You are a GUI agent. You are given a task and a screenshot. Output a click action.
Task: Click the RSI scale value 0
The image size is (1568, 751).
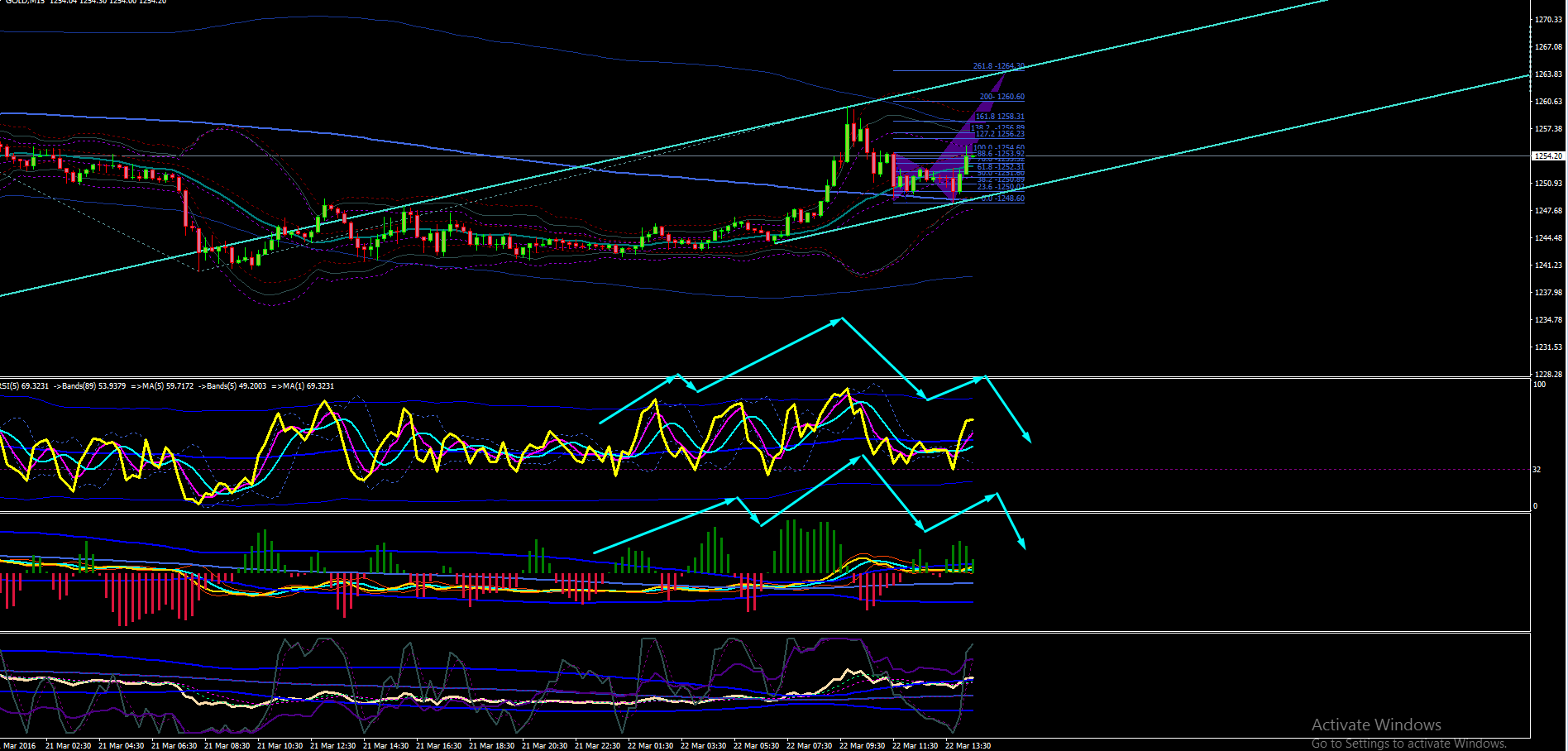pos(1536,506)
